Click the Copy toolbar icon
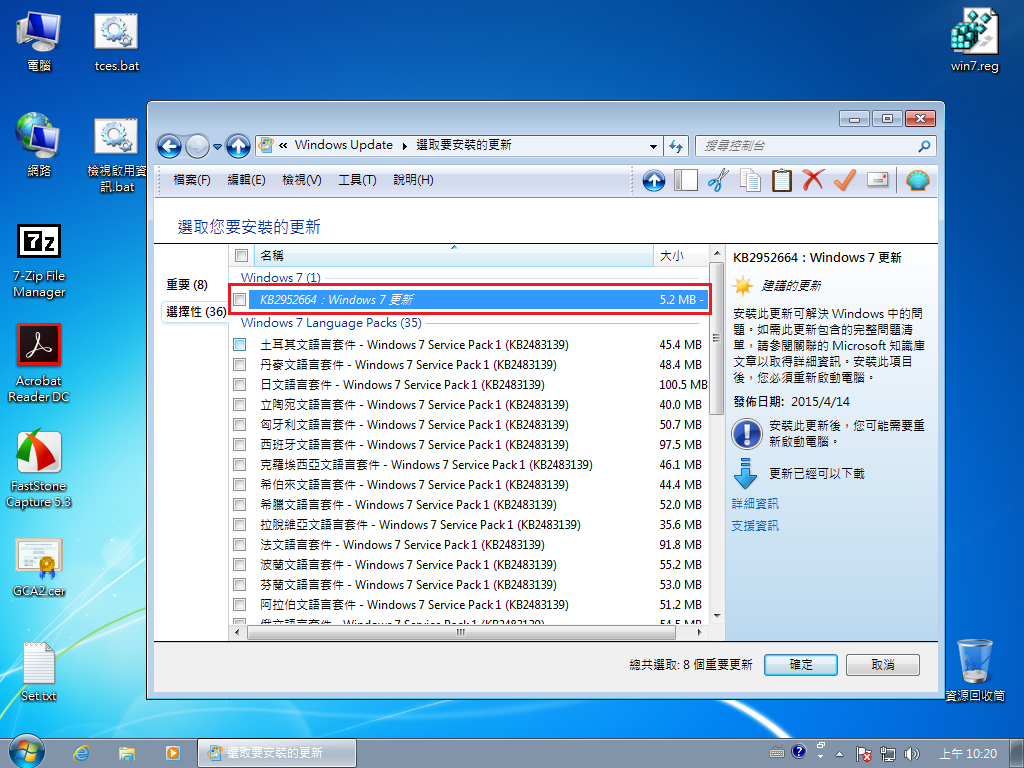 coord(750,180)
